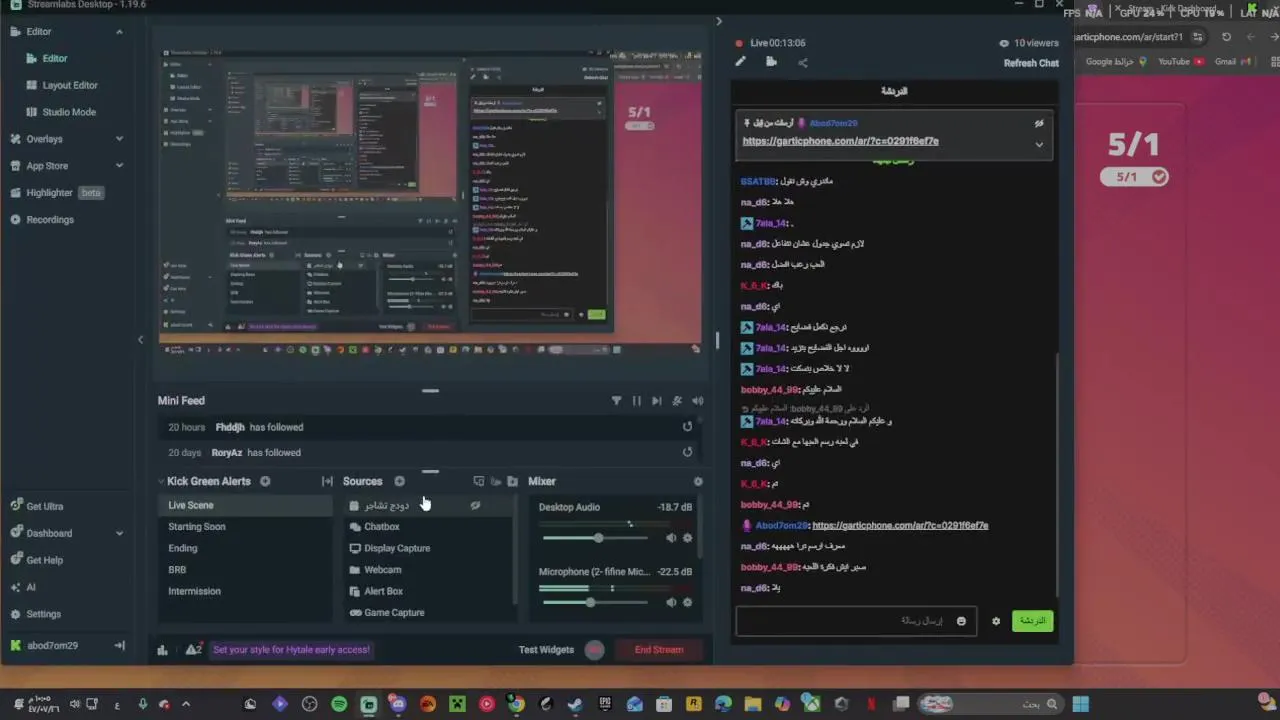
Task: Expand the pinned message chevron
Action: click(x=1039, y=145)
